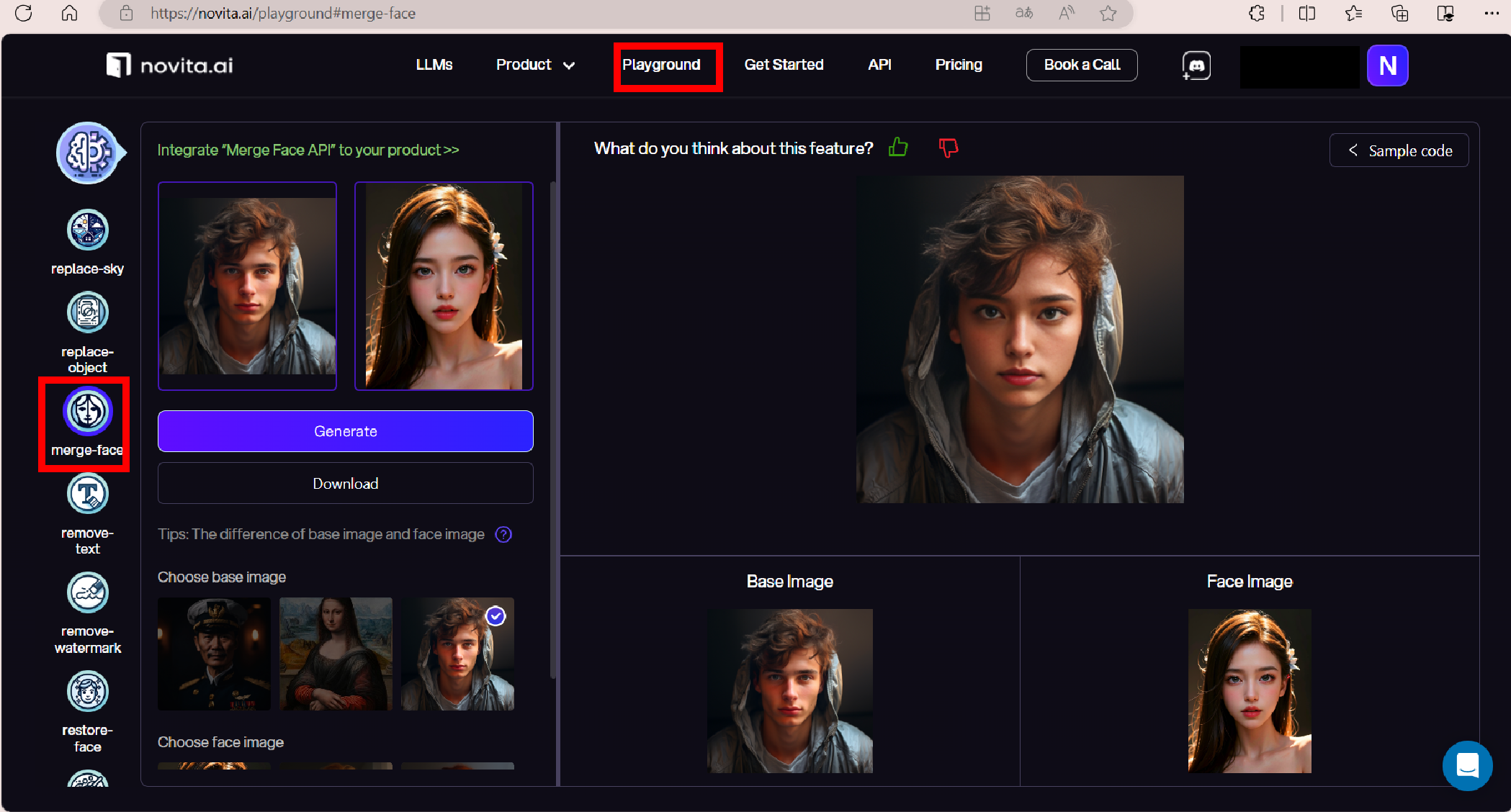This screenshot has height=812, width=1511.
Task: Open the chat support bubble
Action: 1467,765
